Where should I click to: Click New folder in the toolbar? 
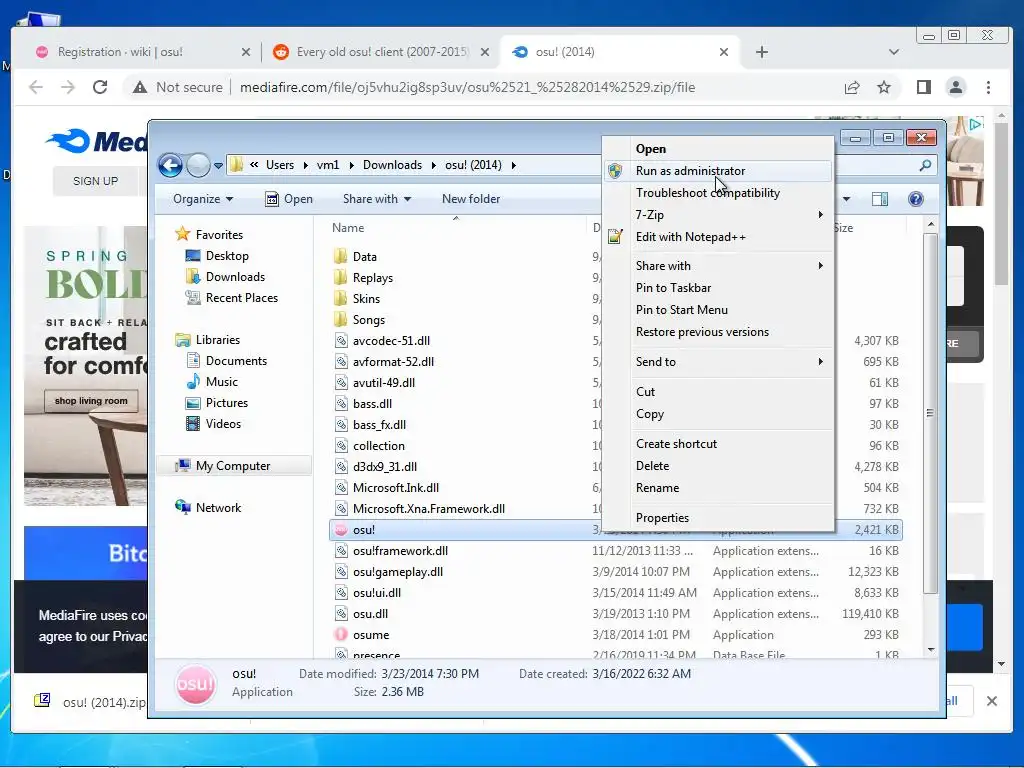[x=471, y=199]
